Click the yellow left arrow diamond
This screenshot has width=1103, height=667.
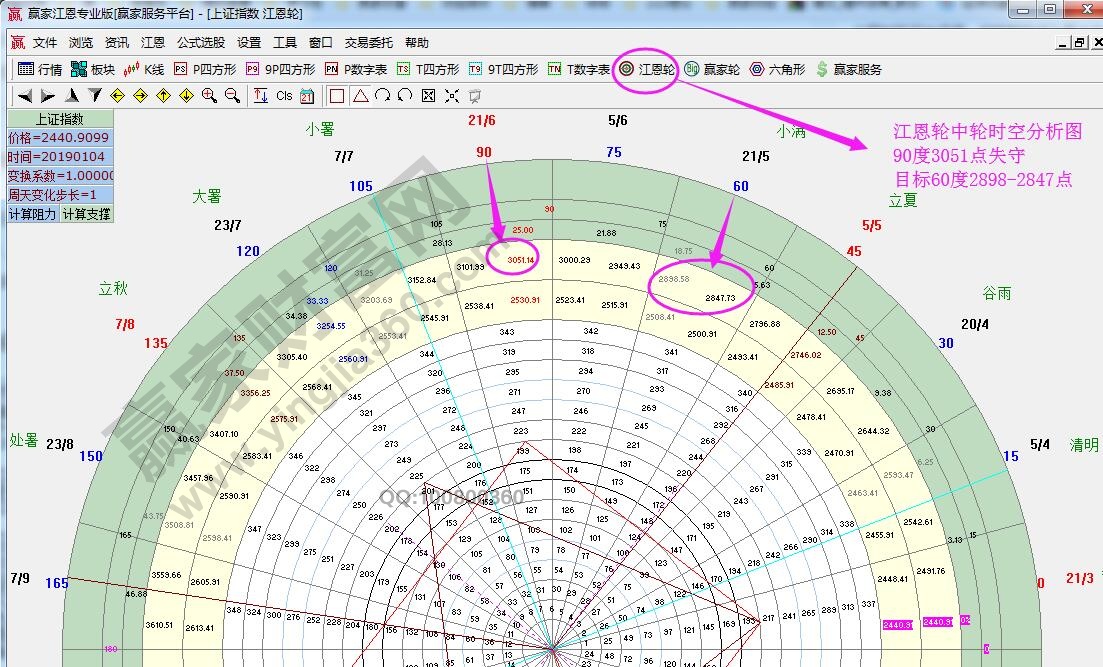click(x=117, y=96)
